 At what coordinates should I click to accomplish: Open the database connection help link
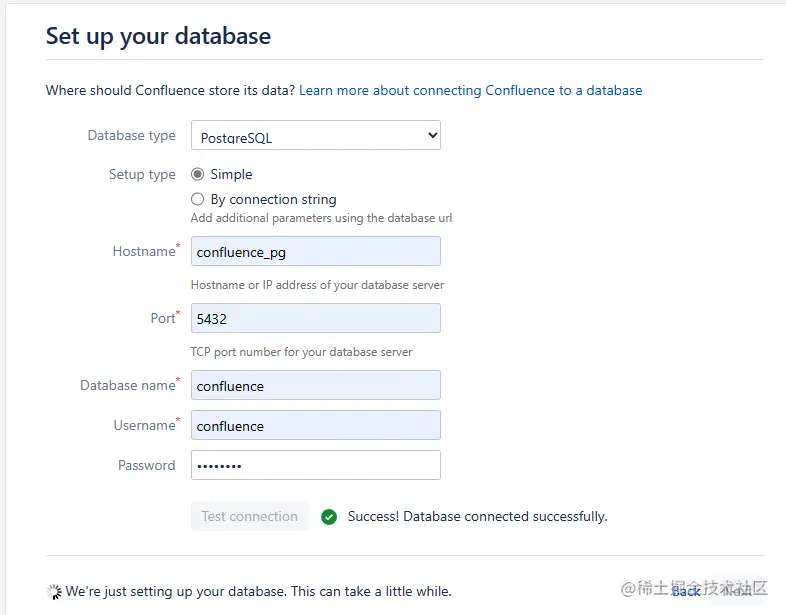coord(470,90)
